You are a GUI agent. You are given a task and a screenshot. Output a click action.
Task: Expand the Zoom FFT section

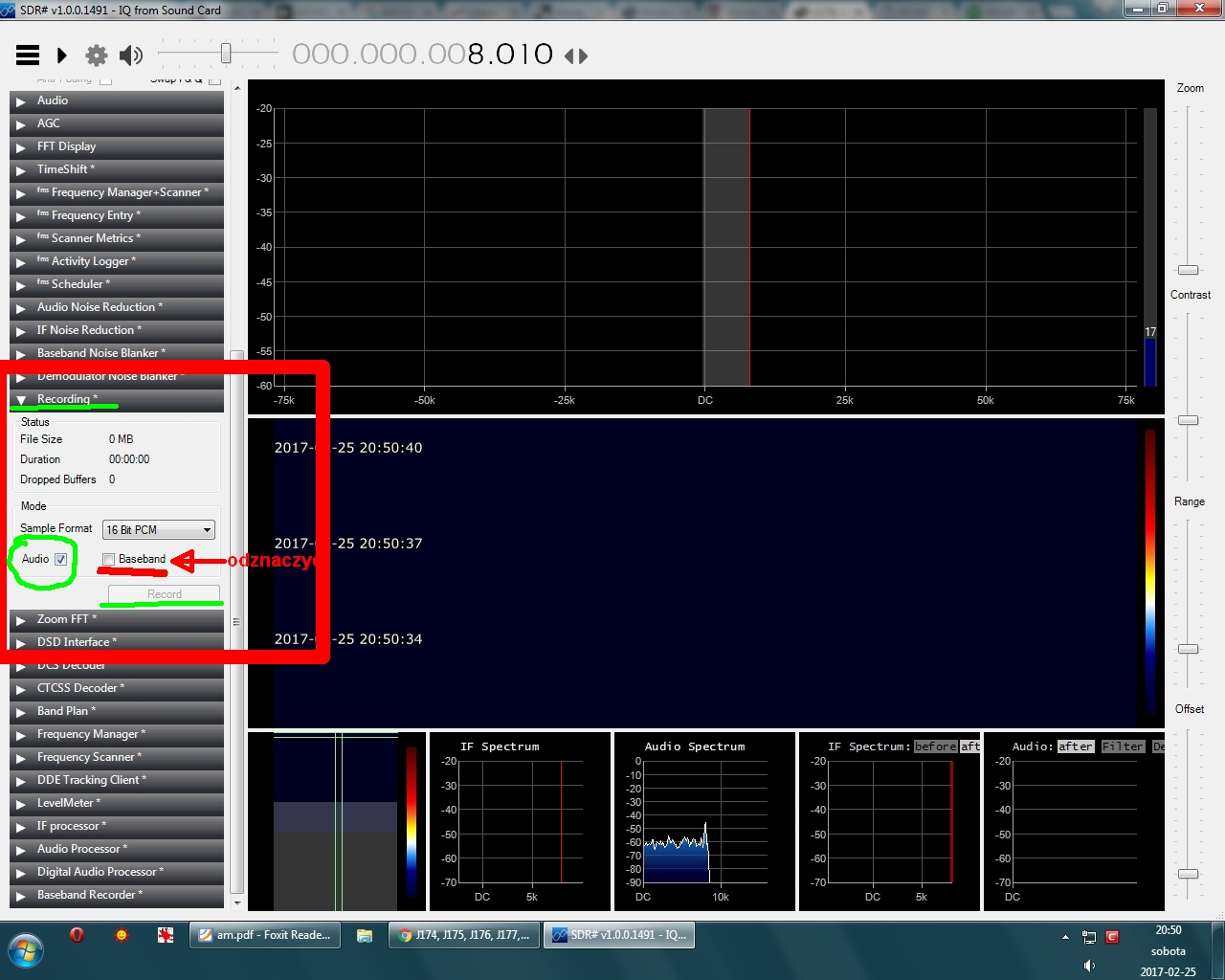point(117,619)
